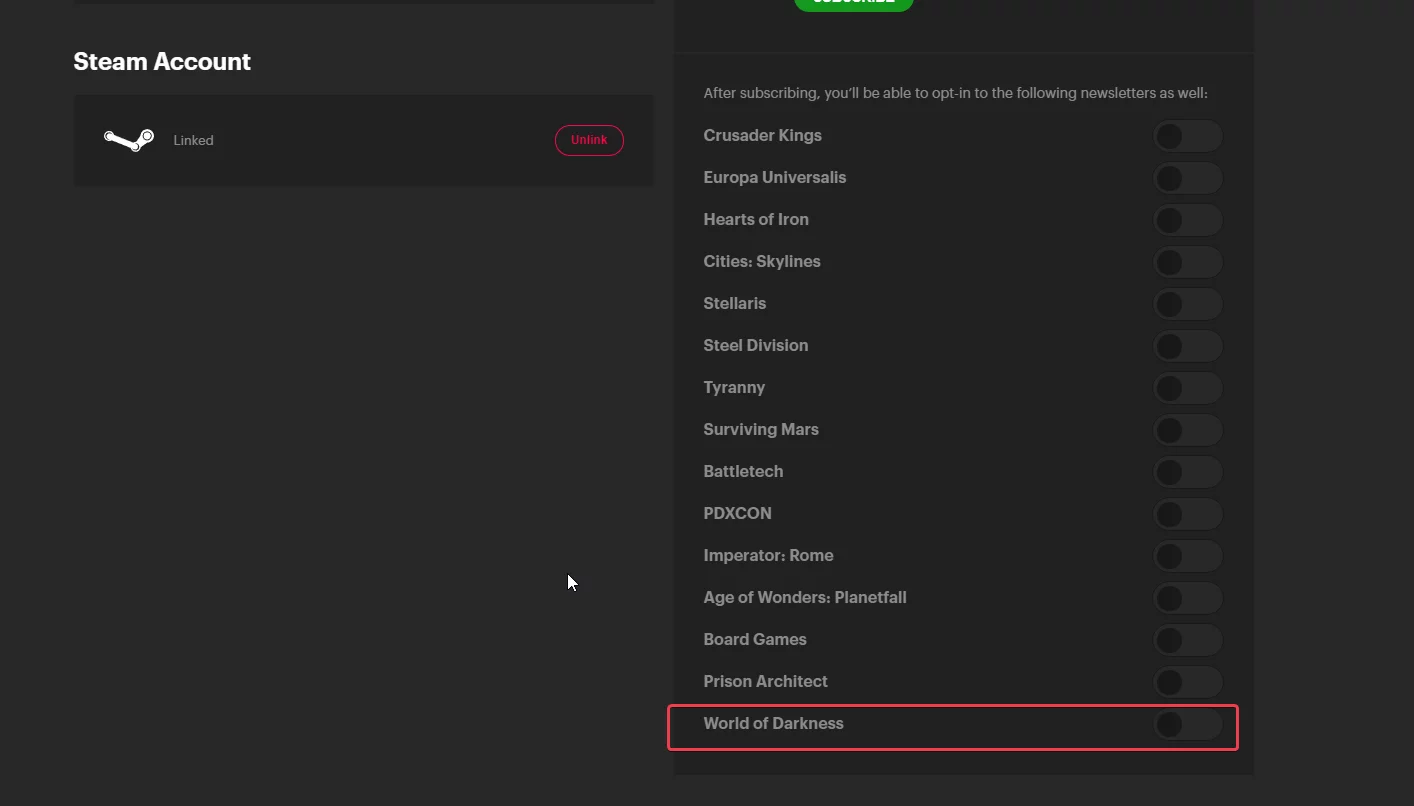Click the World of Darkness label
Viewport: 1414px width, 806px height.
click(773, 723)
